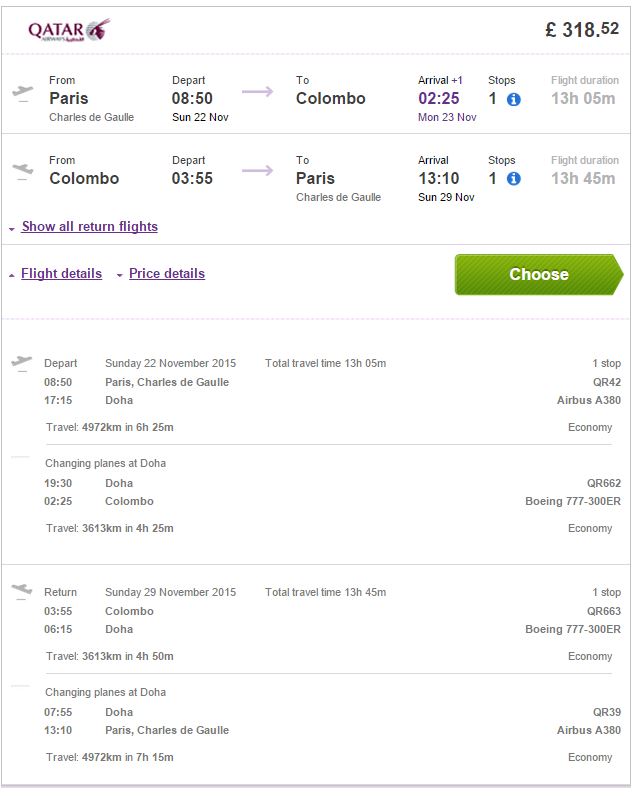
Task: Click the 02:25 arrival time
Action: (438, 98)
